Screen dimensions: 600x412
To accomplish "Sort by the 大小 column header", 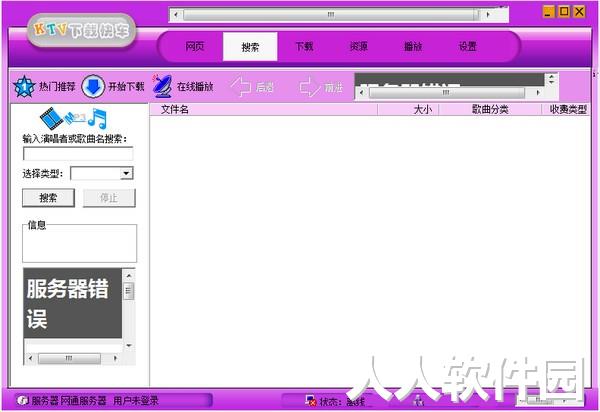I will pyautogui.click(x=408, y=110).
